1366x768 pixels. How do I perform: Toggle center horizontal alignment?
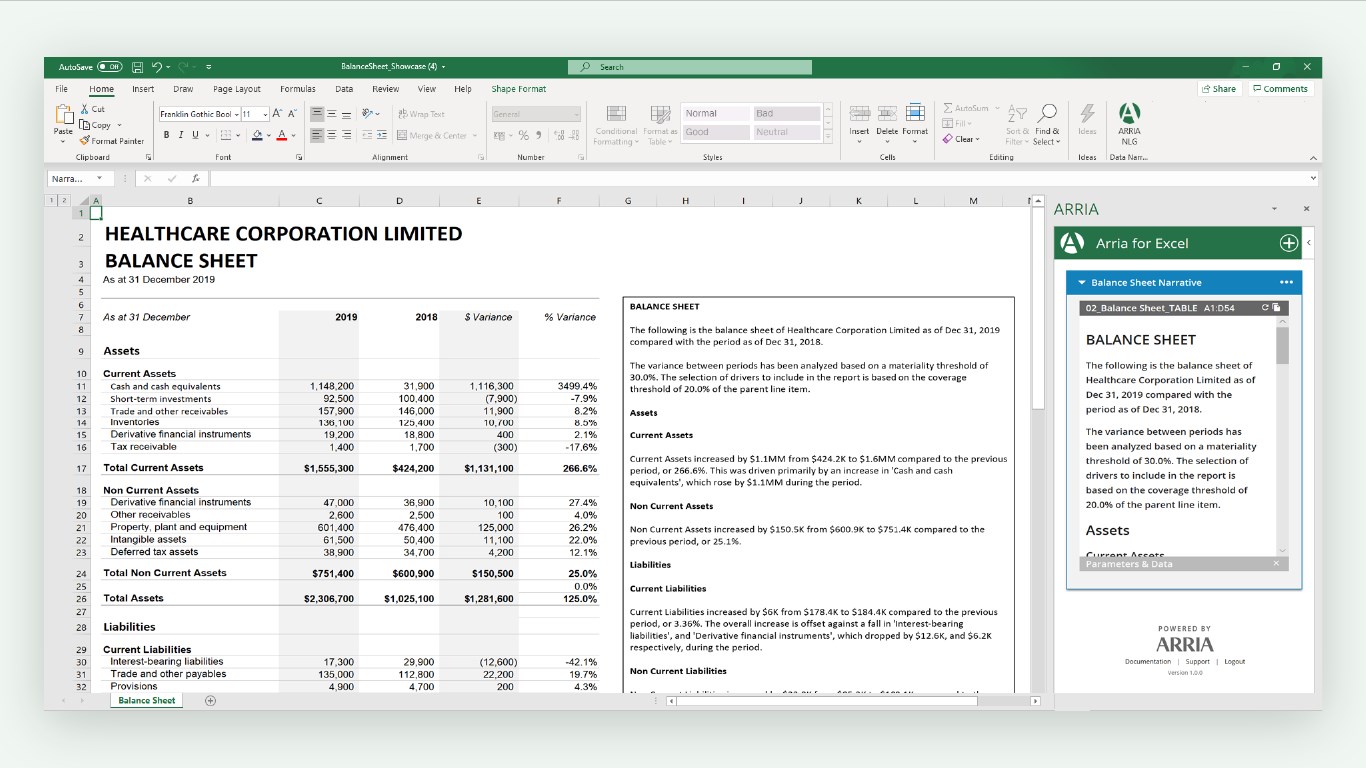[x=331, y=135]
